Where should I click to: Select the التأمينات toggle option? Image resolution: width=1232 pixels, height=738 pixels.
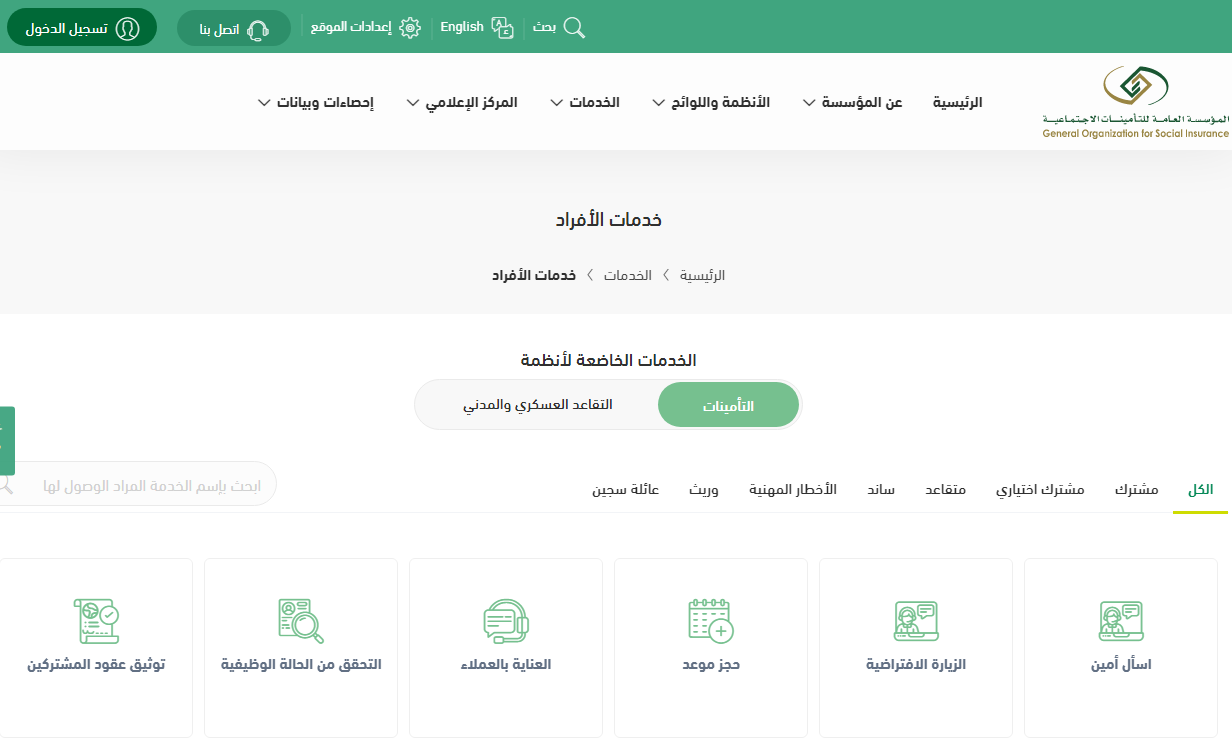pyautogui.click(x=728, y=406)
